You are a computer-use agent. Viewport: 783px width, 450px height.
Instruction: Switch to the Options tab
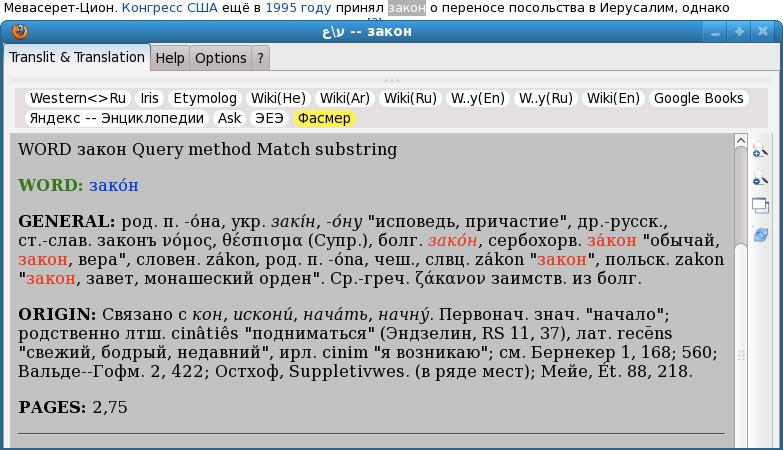[x=220, y=58]
